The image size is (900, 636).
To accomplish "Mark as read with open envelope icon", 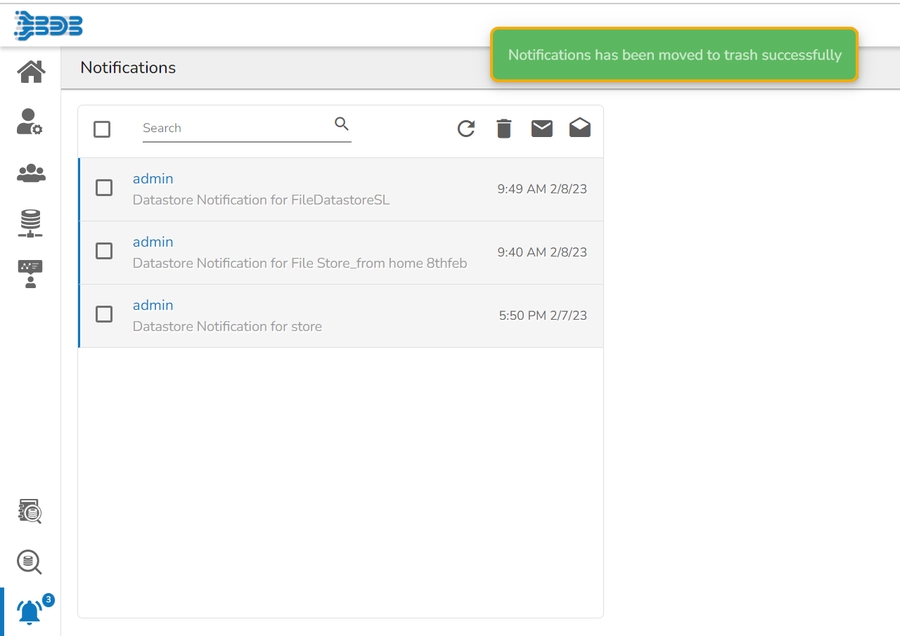I will pyautogui.click(x=580, y=127).
